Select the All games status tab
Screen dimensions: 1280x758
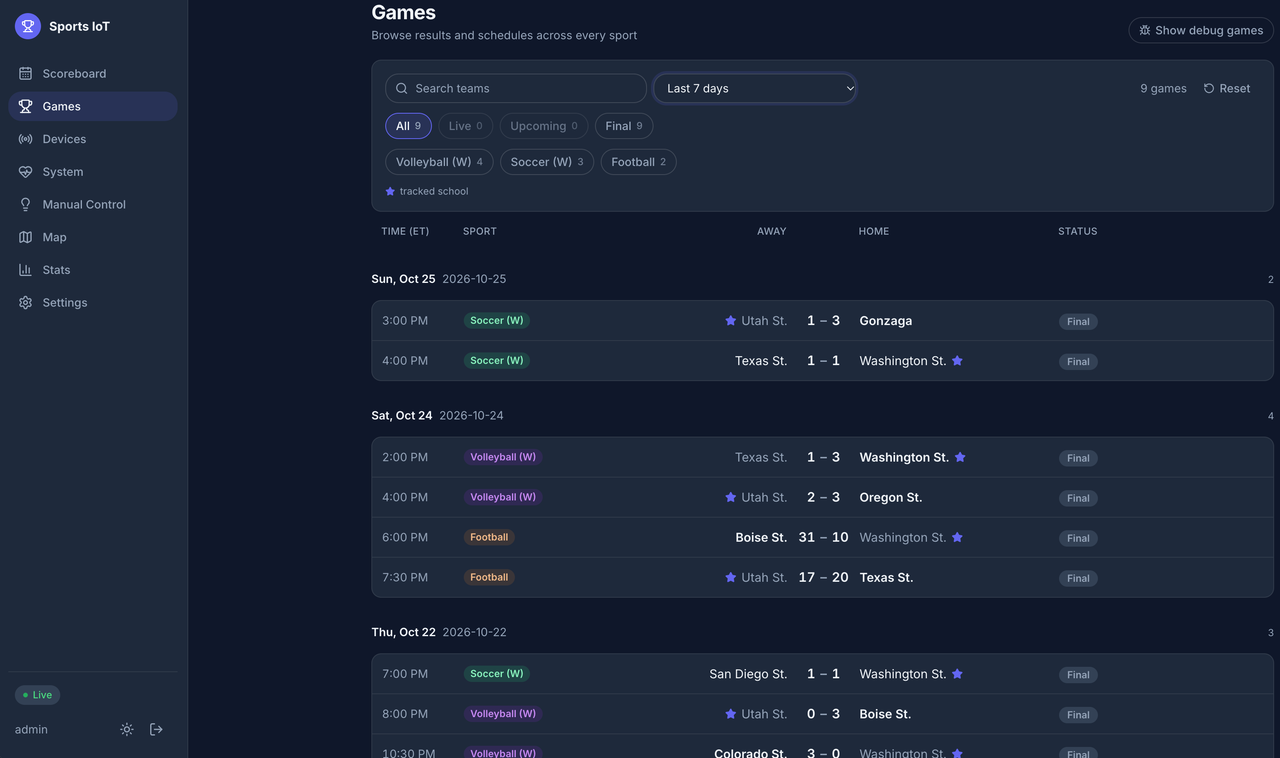click(x=408, y=126)
